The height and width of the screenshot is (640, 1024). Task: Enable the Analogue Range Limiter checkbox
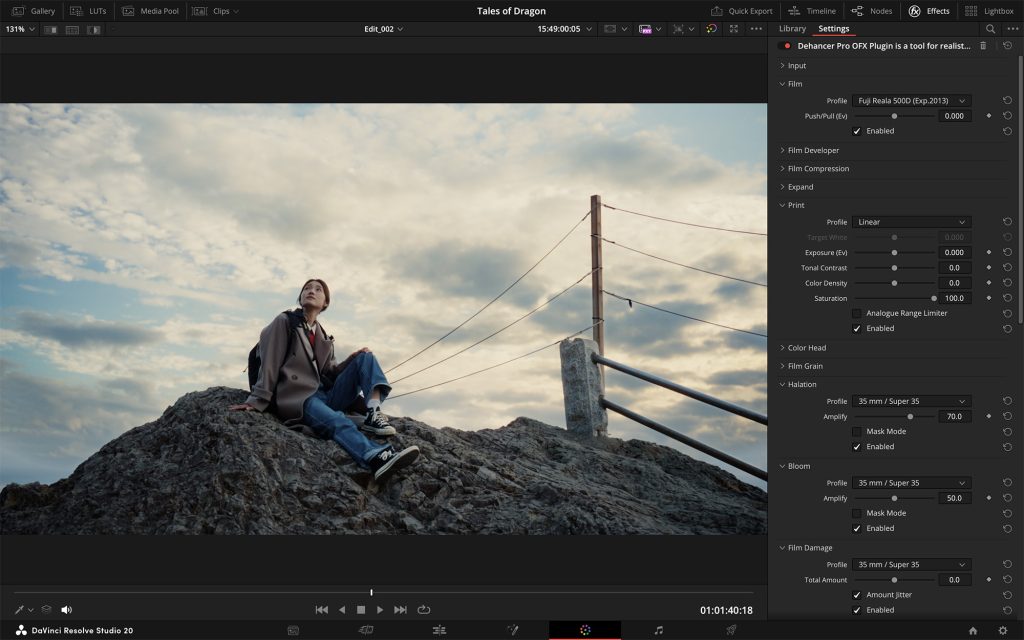tap(857, 313)
